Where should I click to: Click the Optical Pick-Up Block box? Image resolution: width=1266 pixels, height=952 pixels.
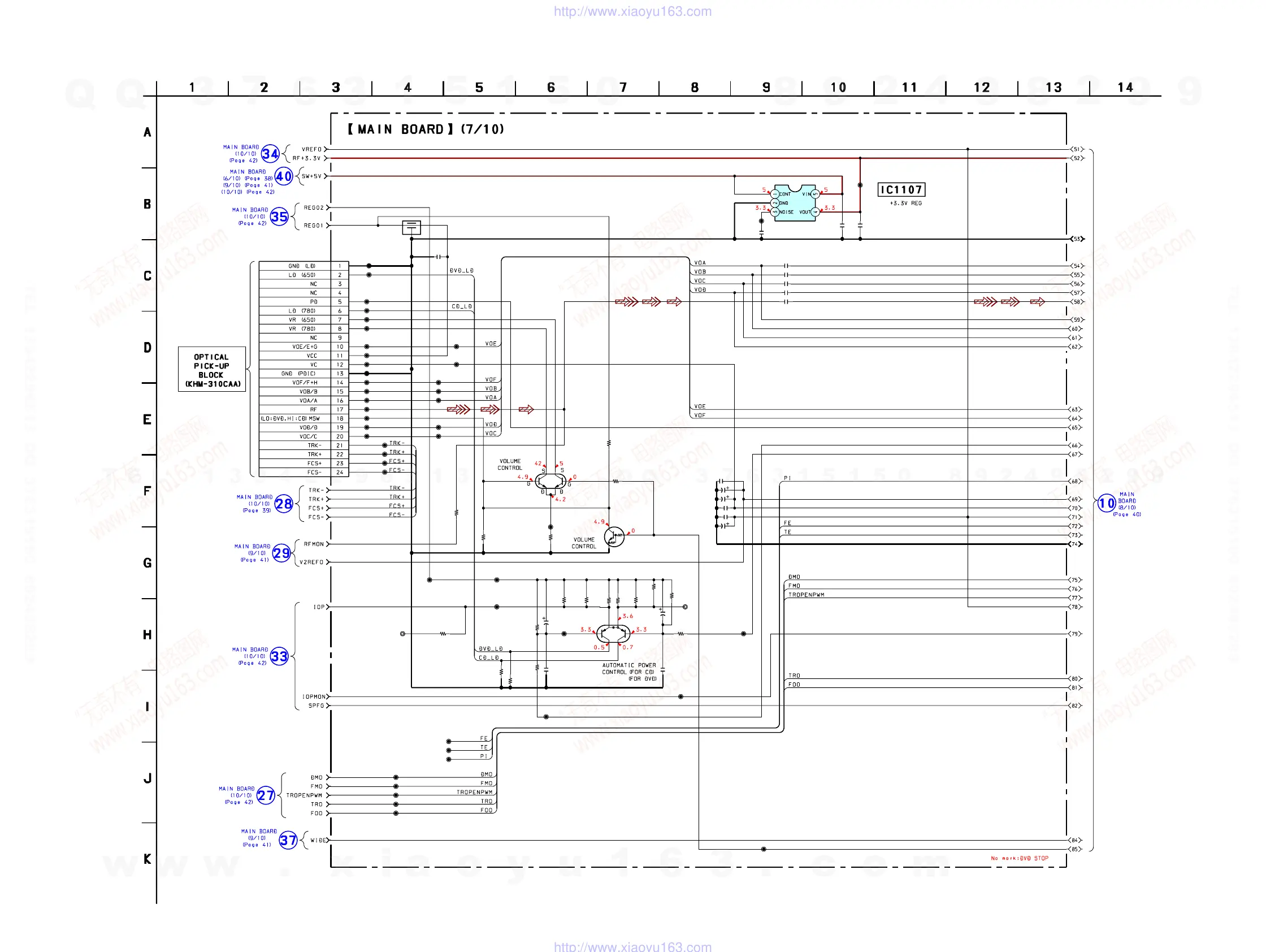point(212,370)
